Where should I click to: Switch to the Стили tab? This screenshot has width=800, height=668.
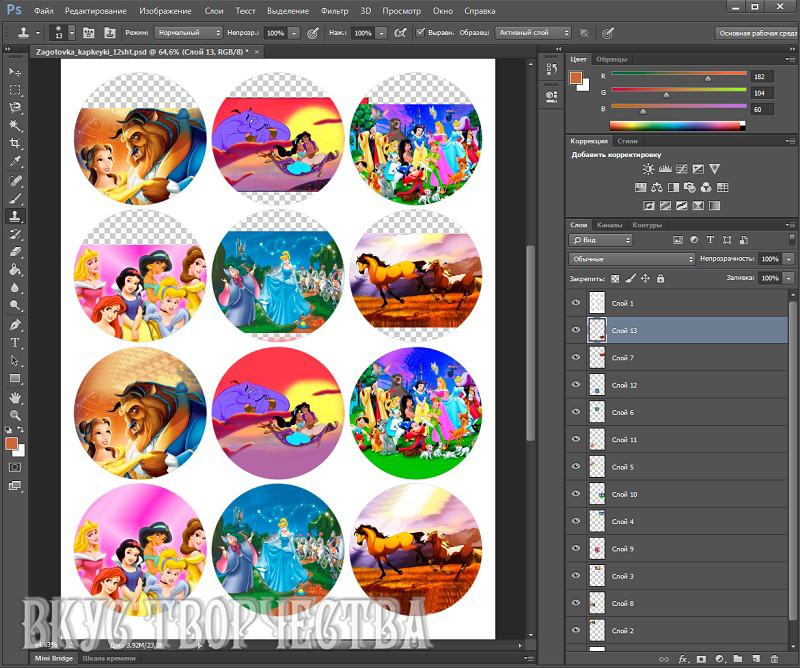(627, 141)
